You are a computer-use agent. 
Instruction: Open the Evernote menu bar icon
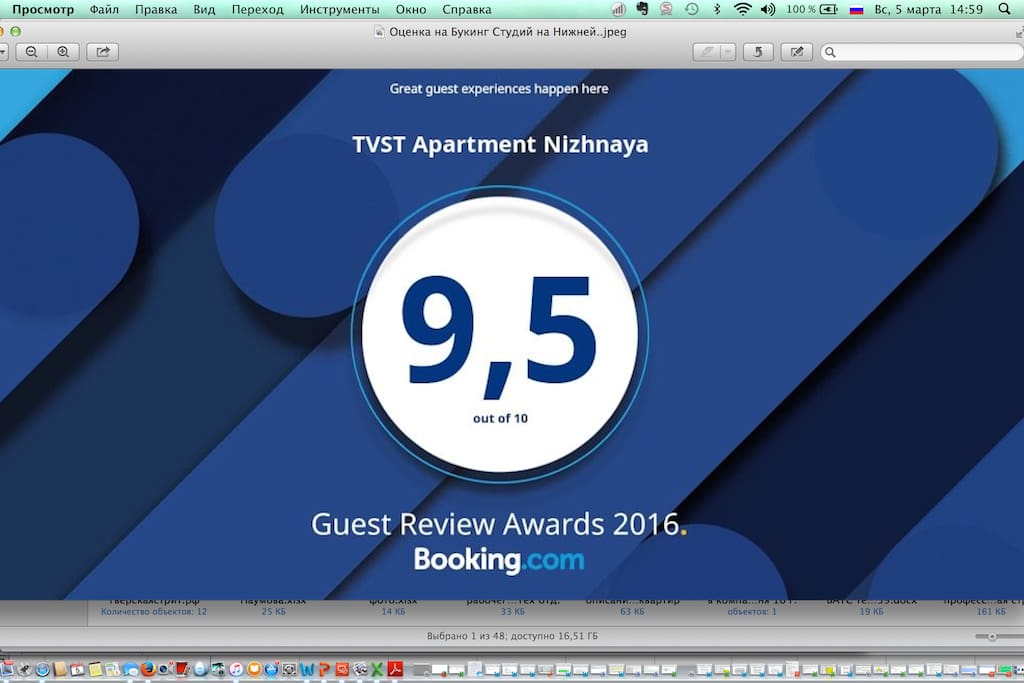tap(642, 9)
